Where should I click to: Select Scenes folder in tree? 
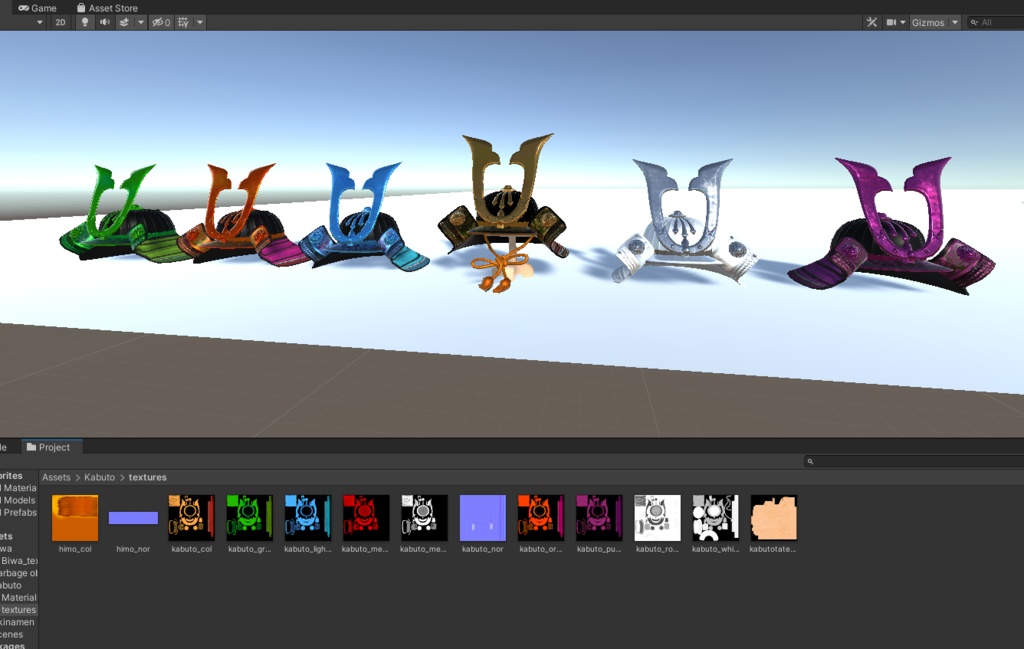(12, 635)
